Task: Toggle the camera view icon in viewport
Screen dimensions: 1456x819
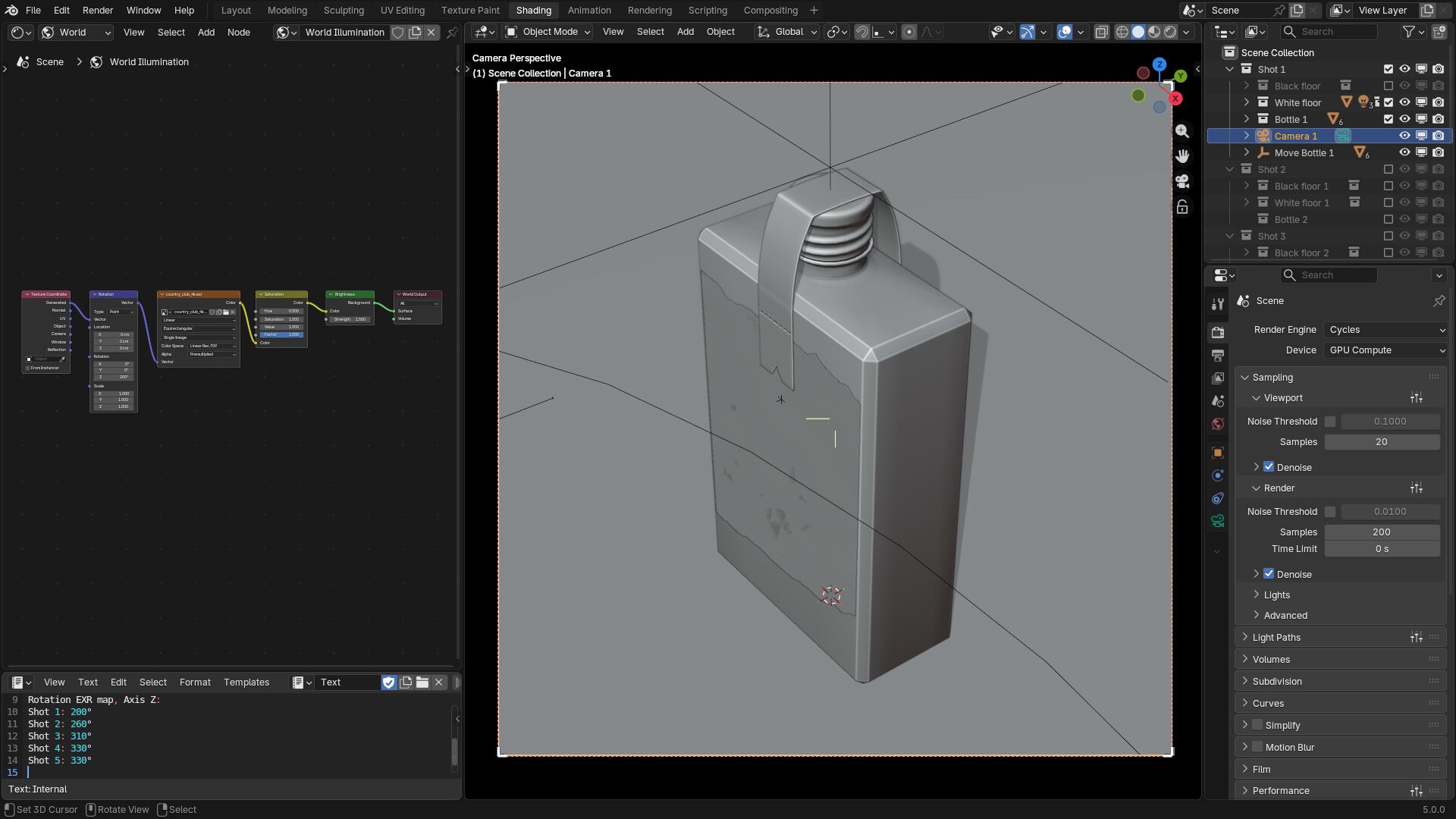Action: tap(1182, 181)
